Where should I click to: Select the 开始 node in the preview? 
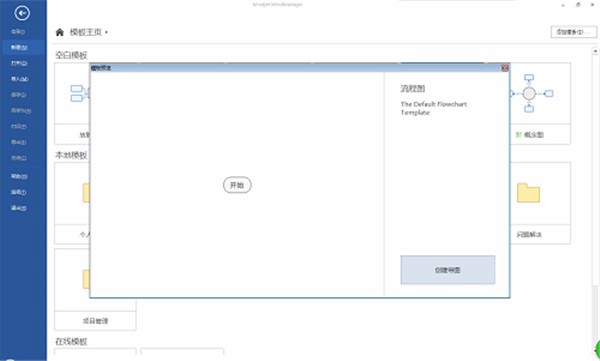[237, 185]
